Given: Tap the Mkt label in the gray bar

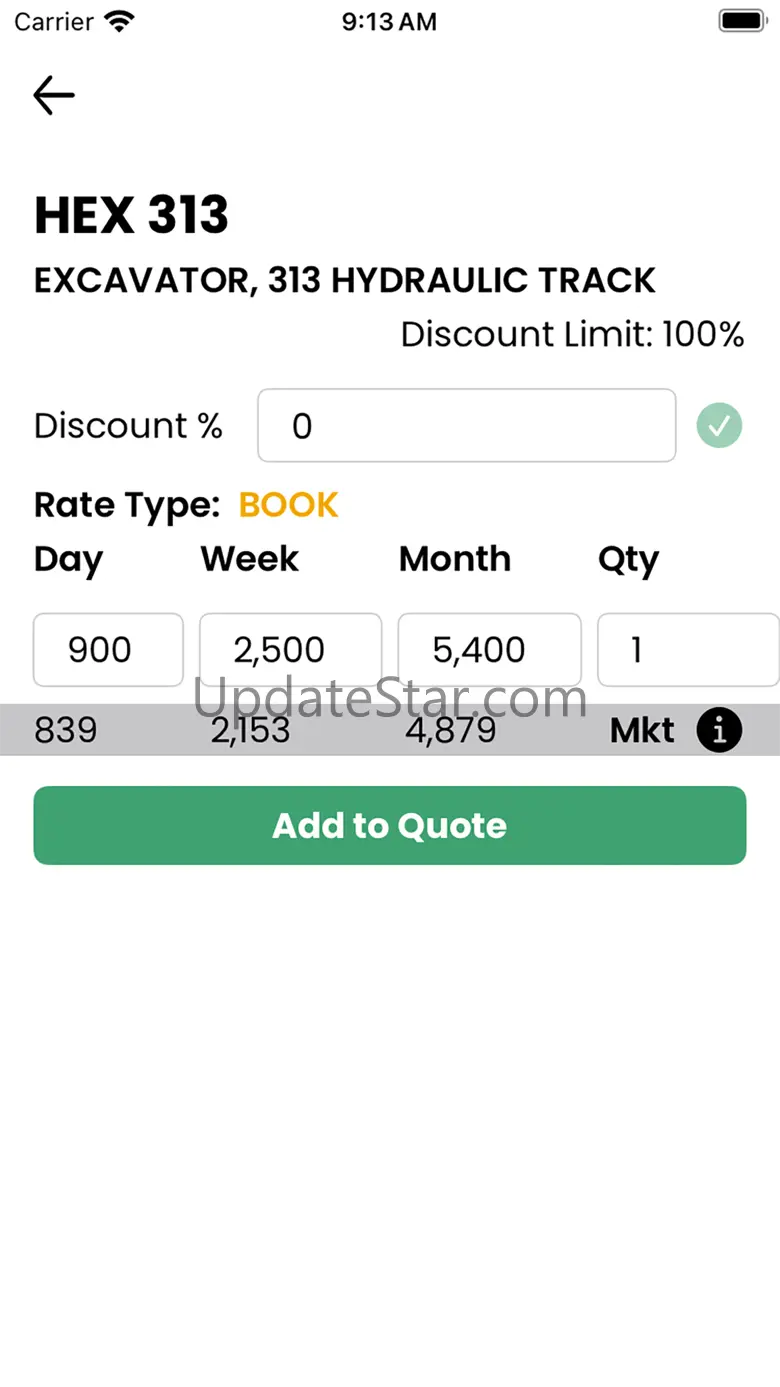Looking at the screenshot, I should [x=642, y=731].
